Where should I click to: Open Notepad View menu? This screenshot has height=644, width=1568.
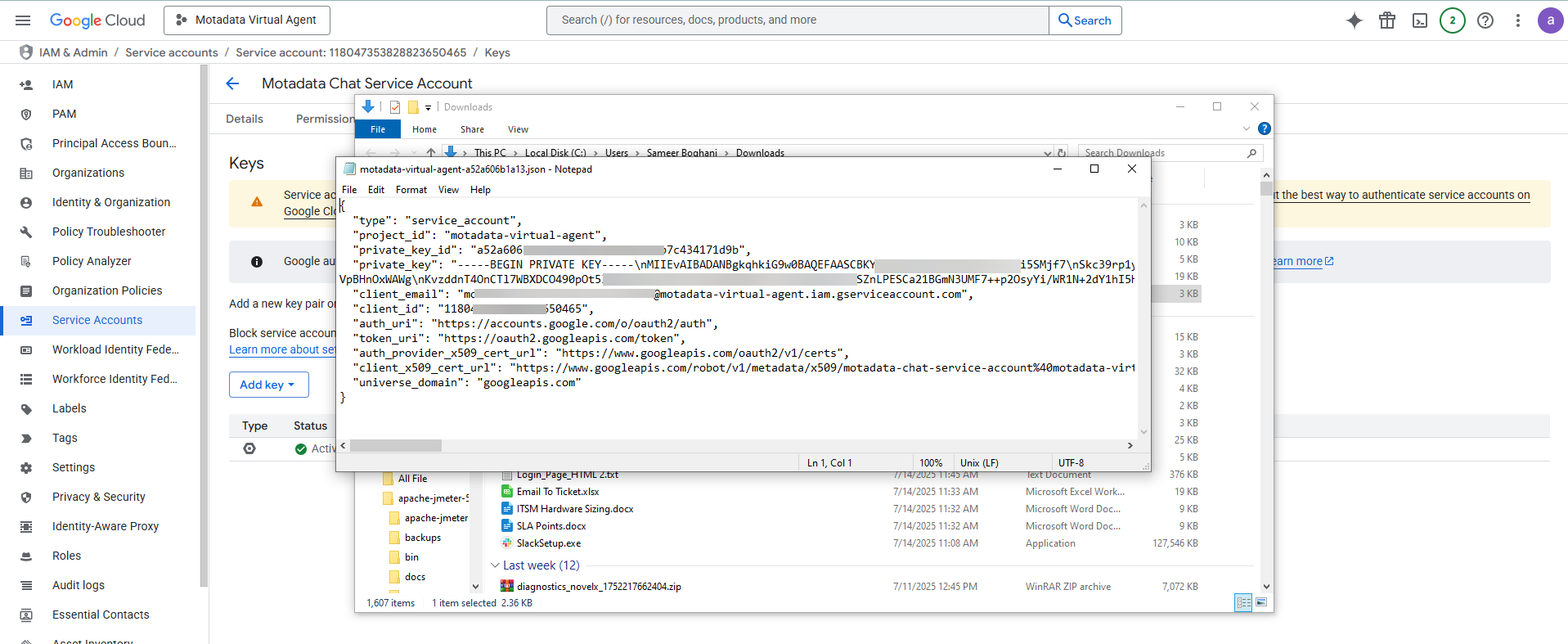pos(448,190)
